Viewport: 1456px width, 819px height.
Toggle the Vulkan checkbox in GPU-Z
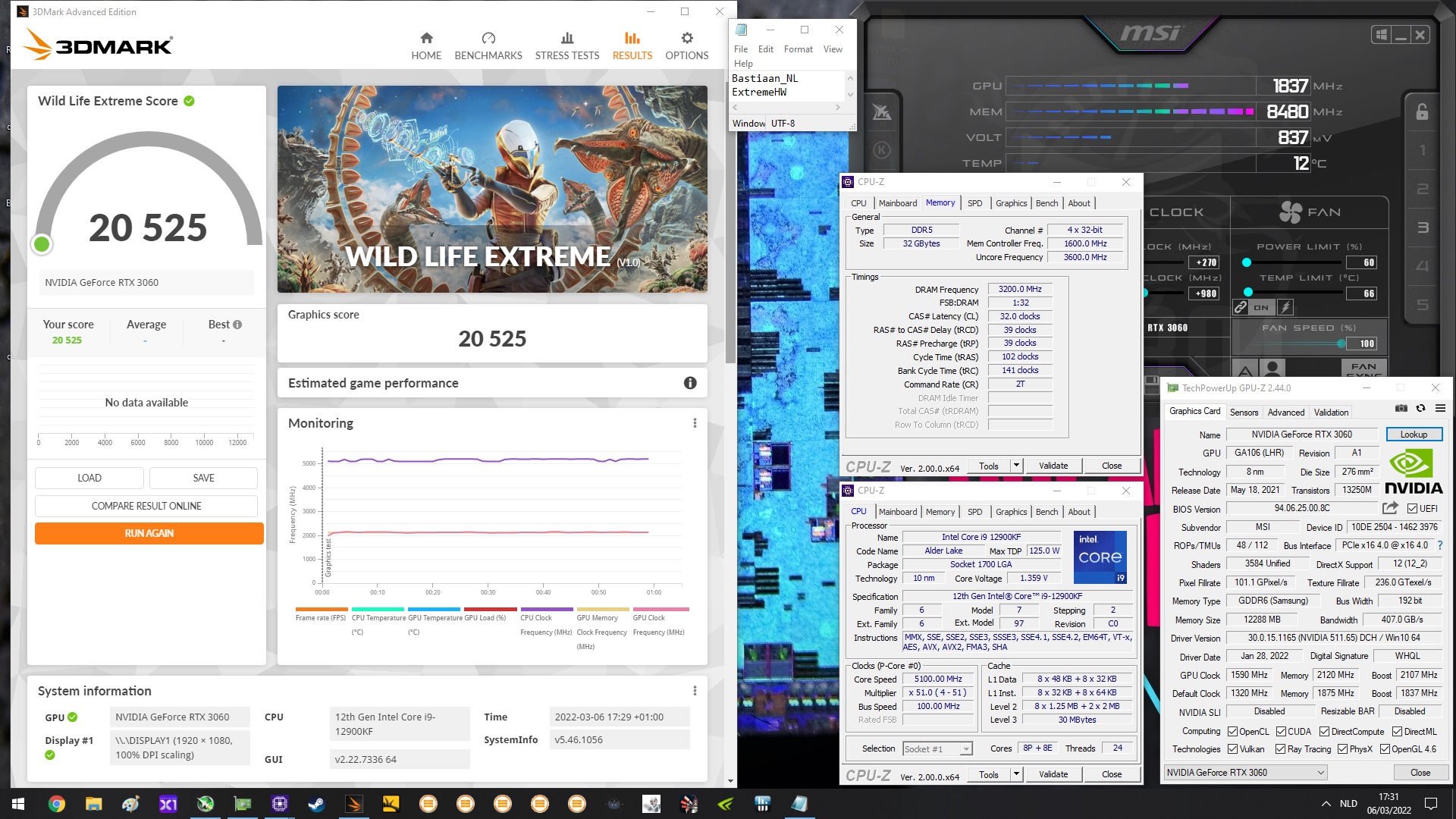click(x=1233, y=749)
